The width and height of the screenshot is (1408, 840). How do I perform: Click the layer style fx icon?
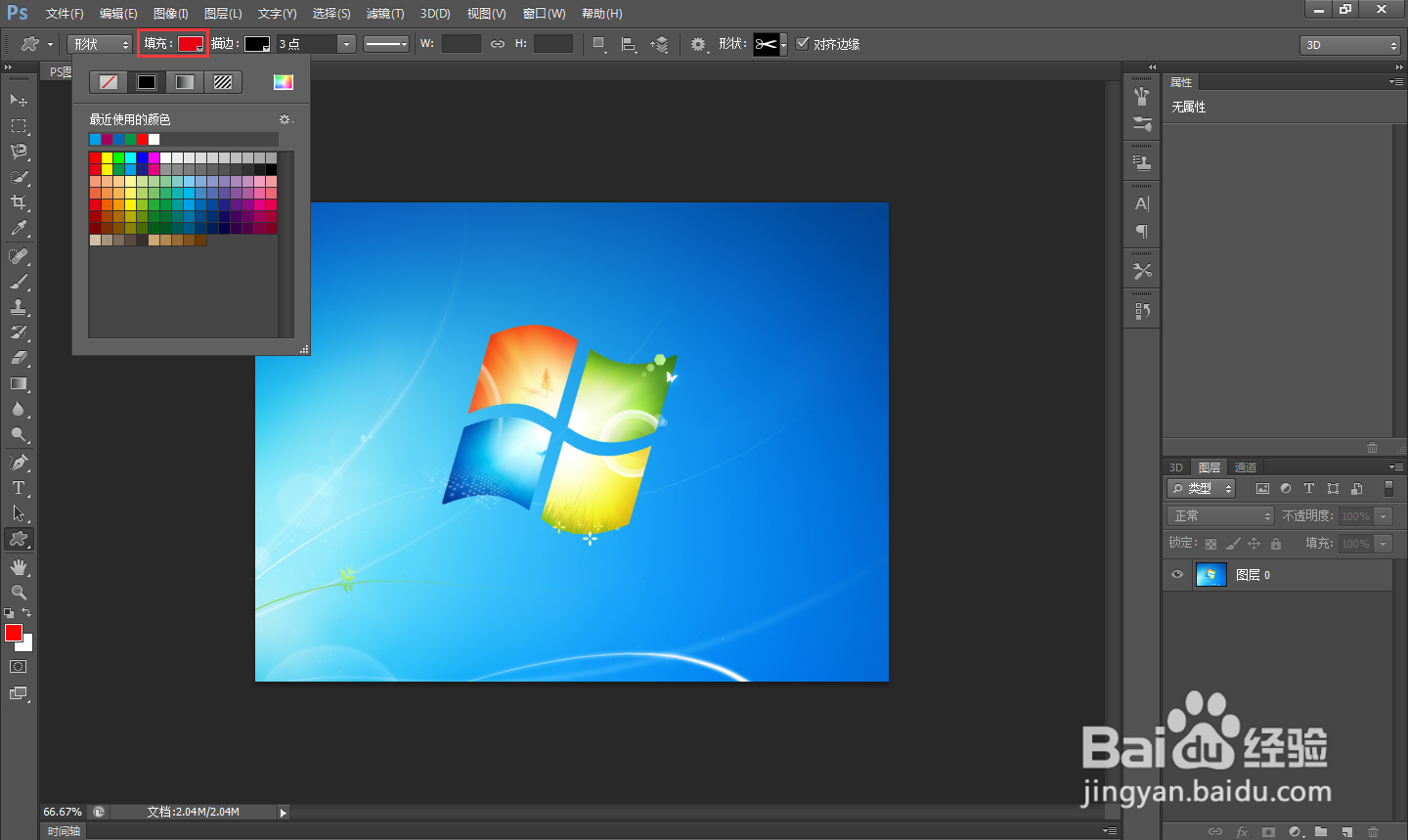pyautogui.click(x=1242, y=832)
